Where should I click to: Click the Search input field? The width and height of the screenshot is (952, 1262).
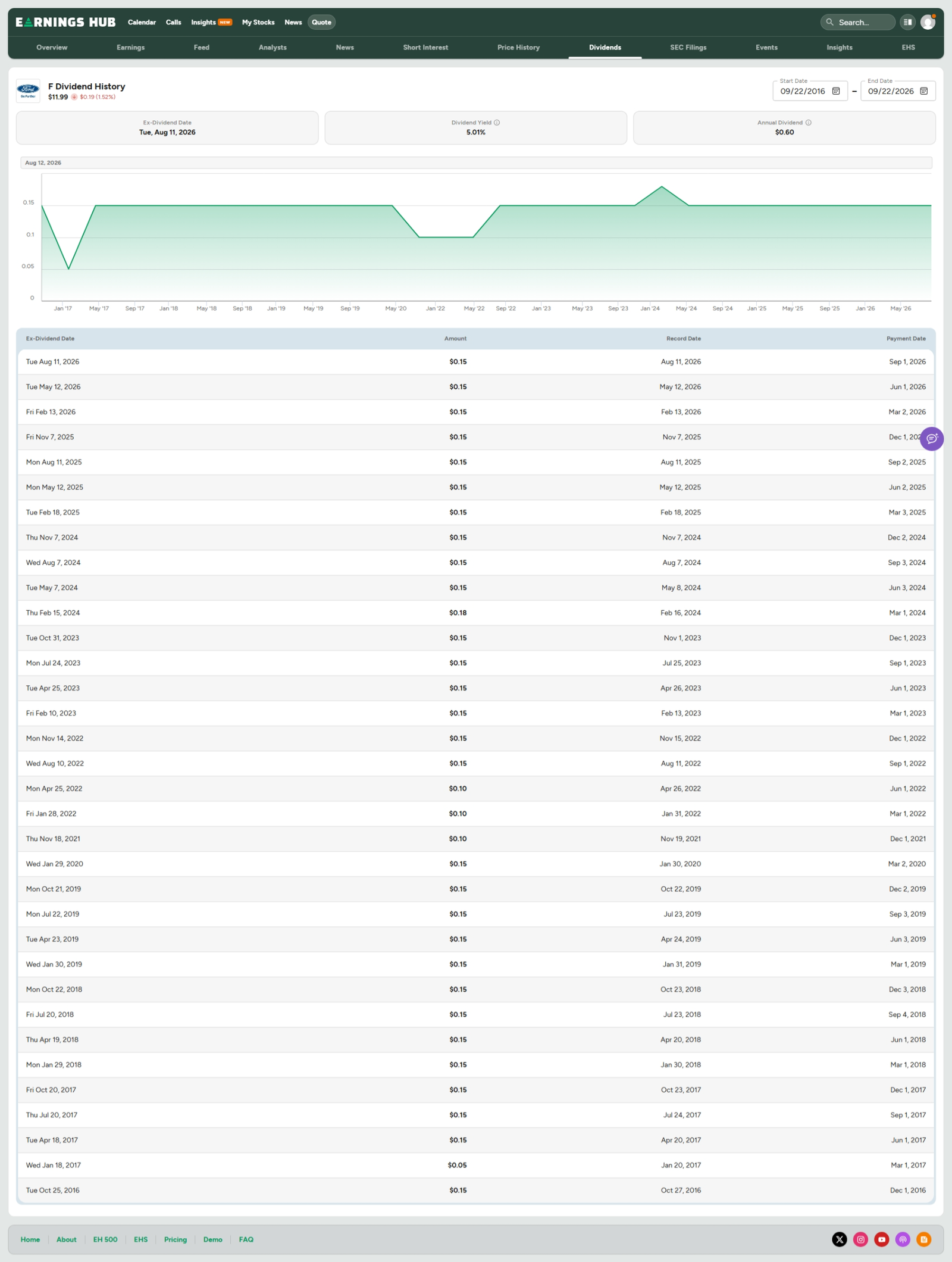pos(858,22)
